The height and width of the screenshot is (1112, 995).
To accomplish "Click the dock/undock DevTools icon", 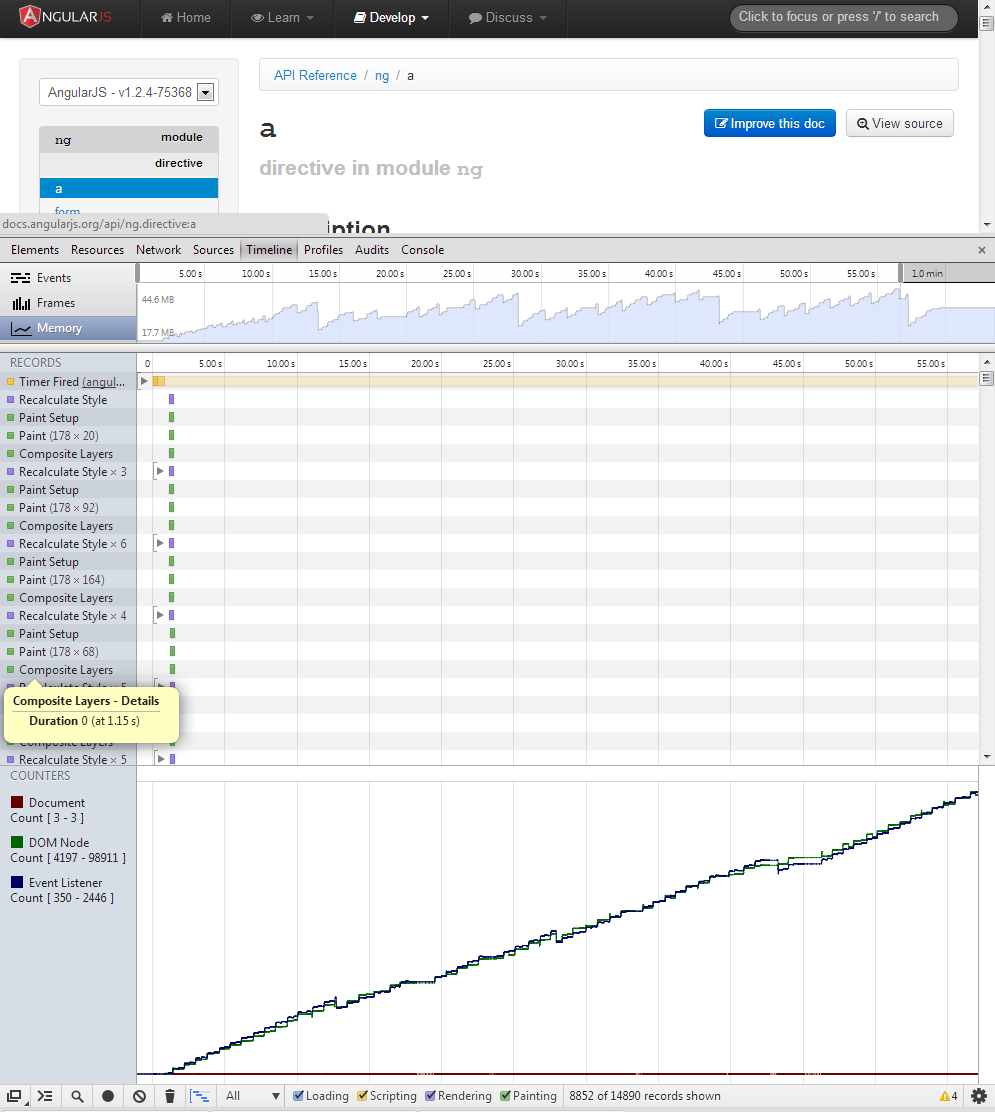I will click(14, 1096).
